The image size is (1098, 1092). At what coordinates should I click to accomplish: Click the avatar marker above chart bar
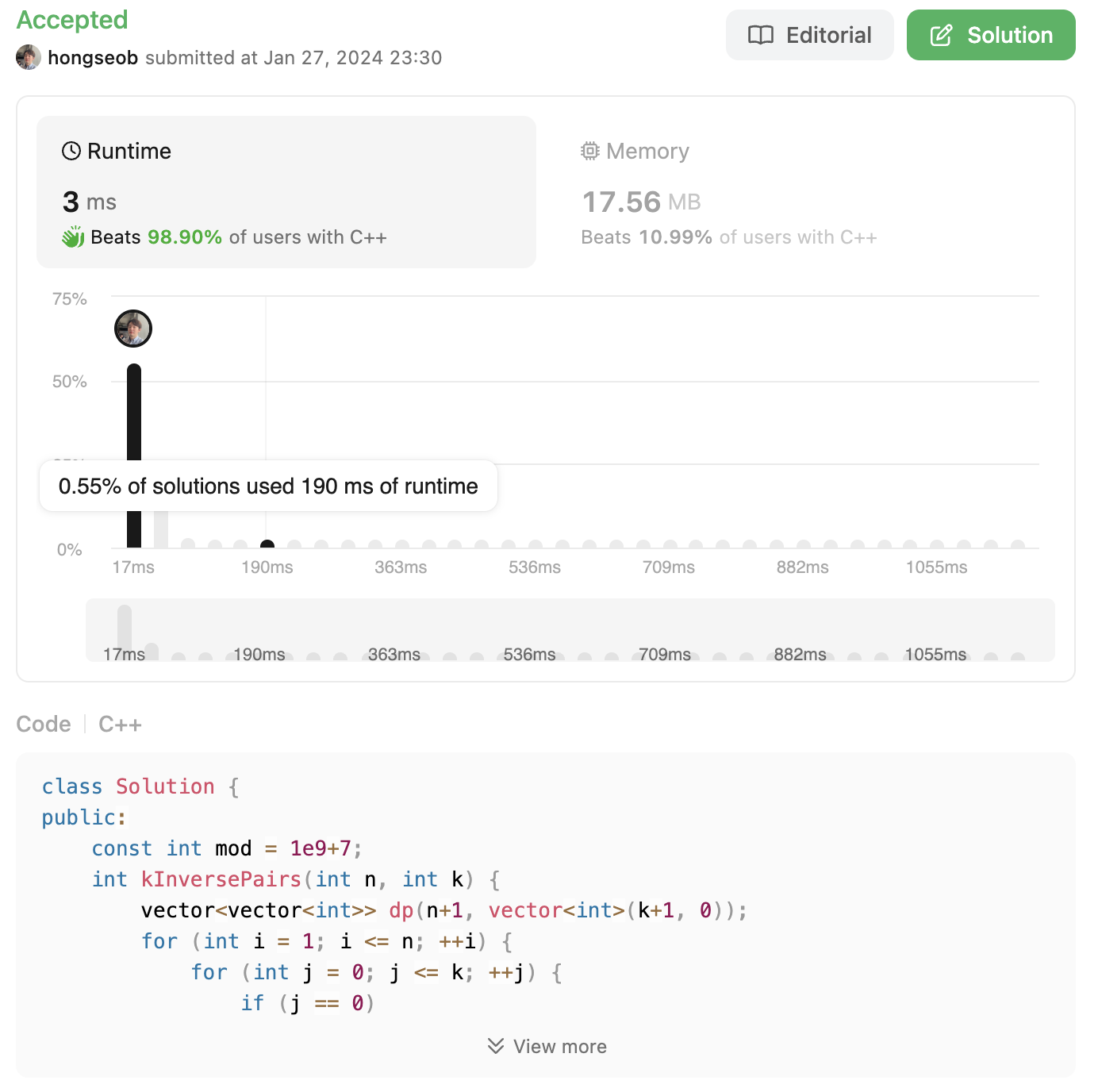point(133,329)
